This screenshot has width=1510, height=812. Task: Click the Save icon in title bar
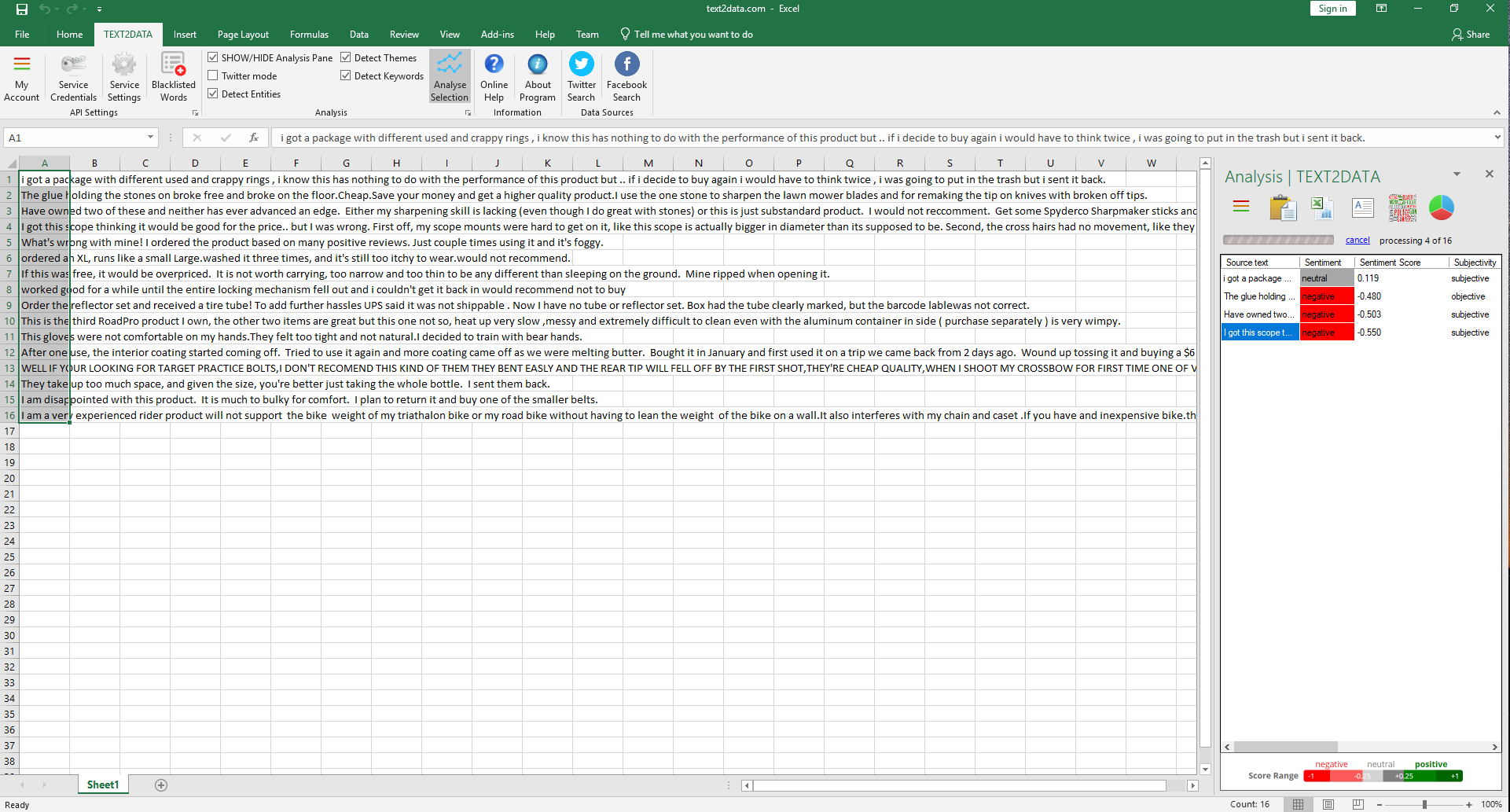tap(22, 9)
